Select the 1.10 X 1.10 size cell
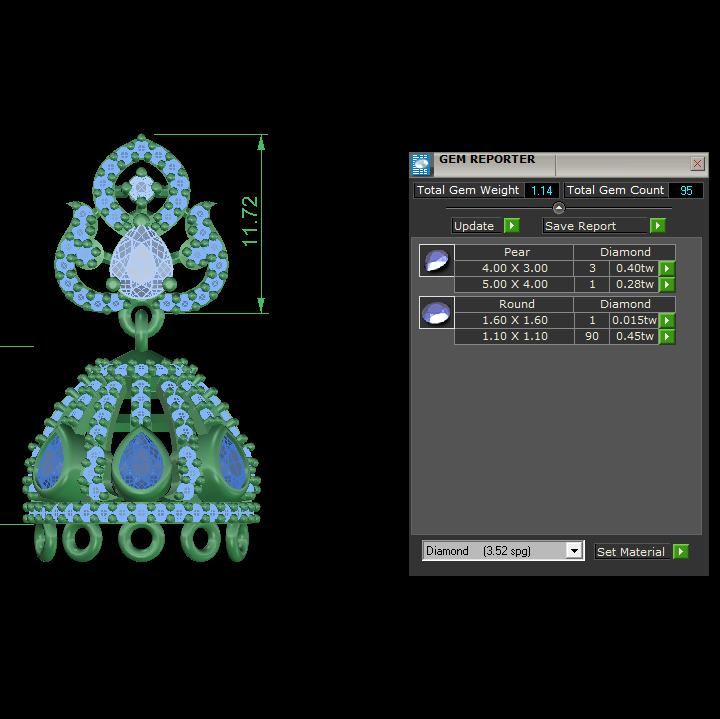The image size is (720, 719). [x=514, y=336]
